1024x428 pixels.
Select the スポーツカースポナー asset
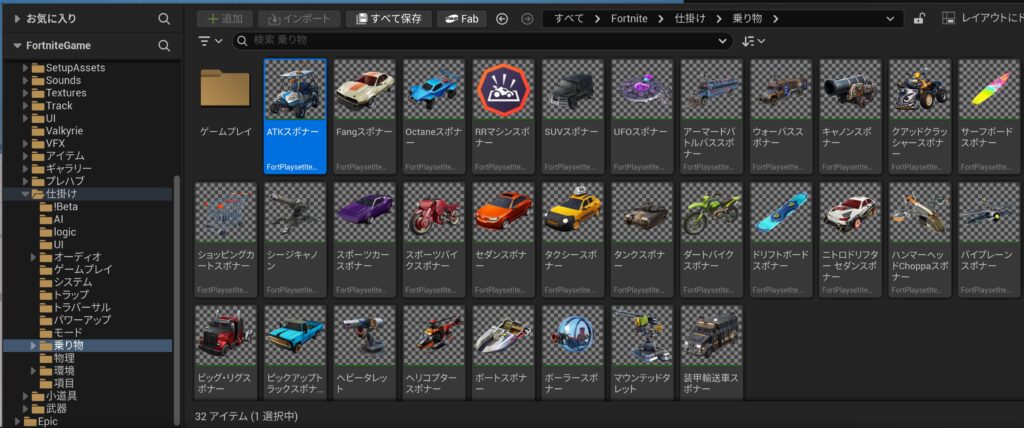pyautogui.click(x=364, y=240)
